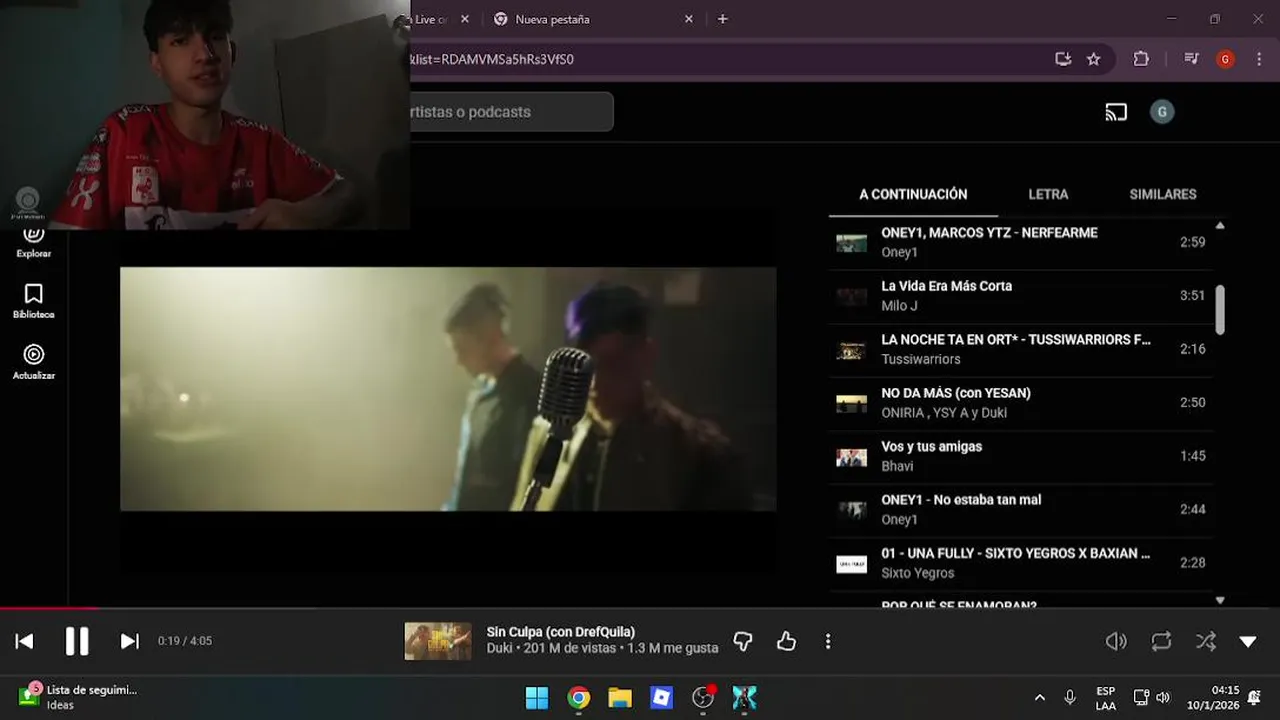Open the Biblioteca sidebar item
This screenshot has width=1280, height=720.
pos(34,301)
